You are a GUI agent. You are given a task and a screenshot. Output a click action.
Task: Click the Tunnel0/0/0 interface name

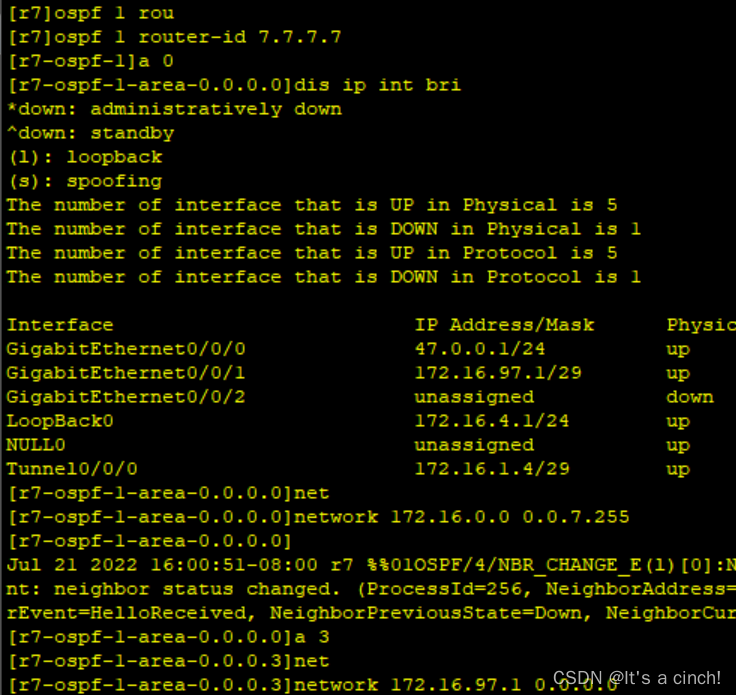tap(72, 469)
